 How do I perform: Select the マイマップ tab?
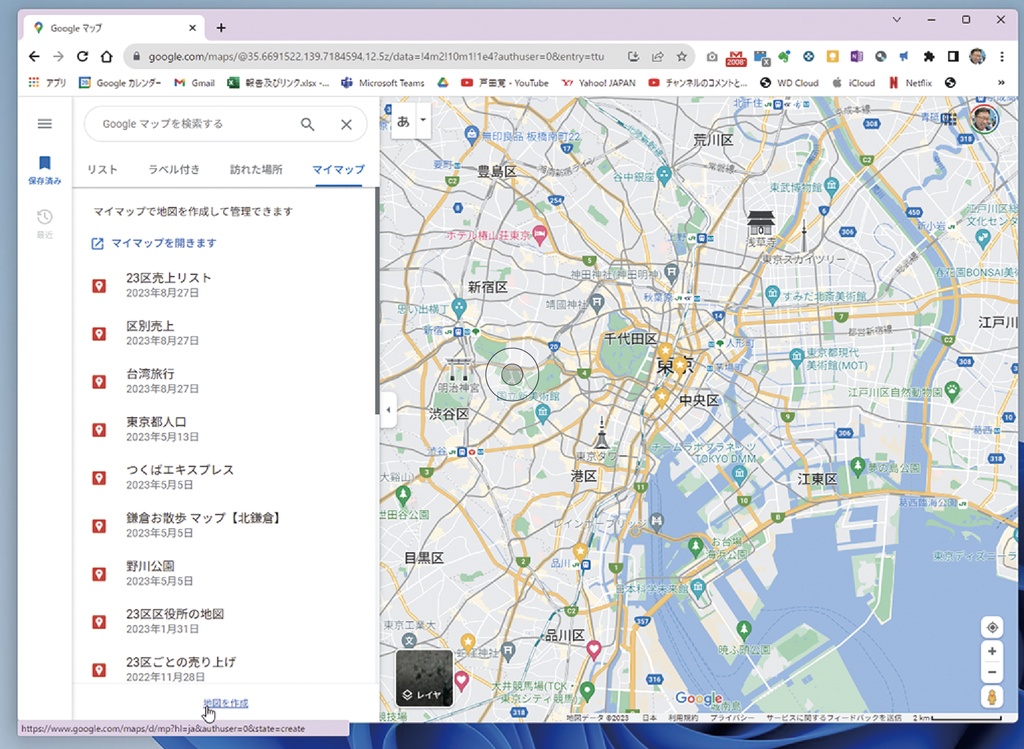(x=338, y=170)
